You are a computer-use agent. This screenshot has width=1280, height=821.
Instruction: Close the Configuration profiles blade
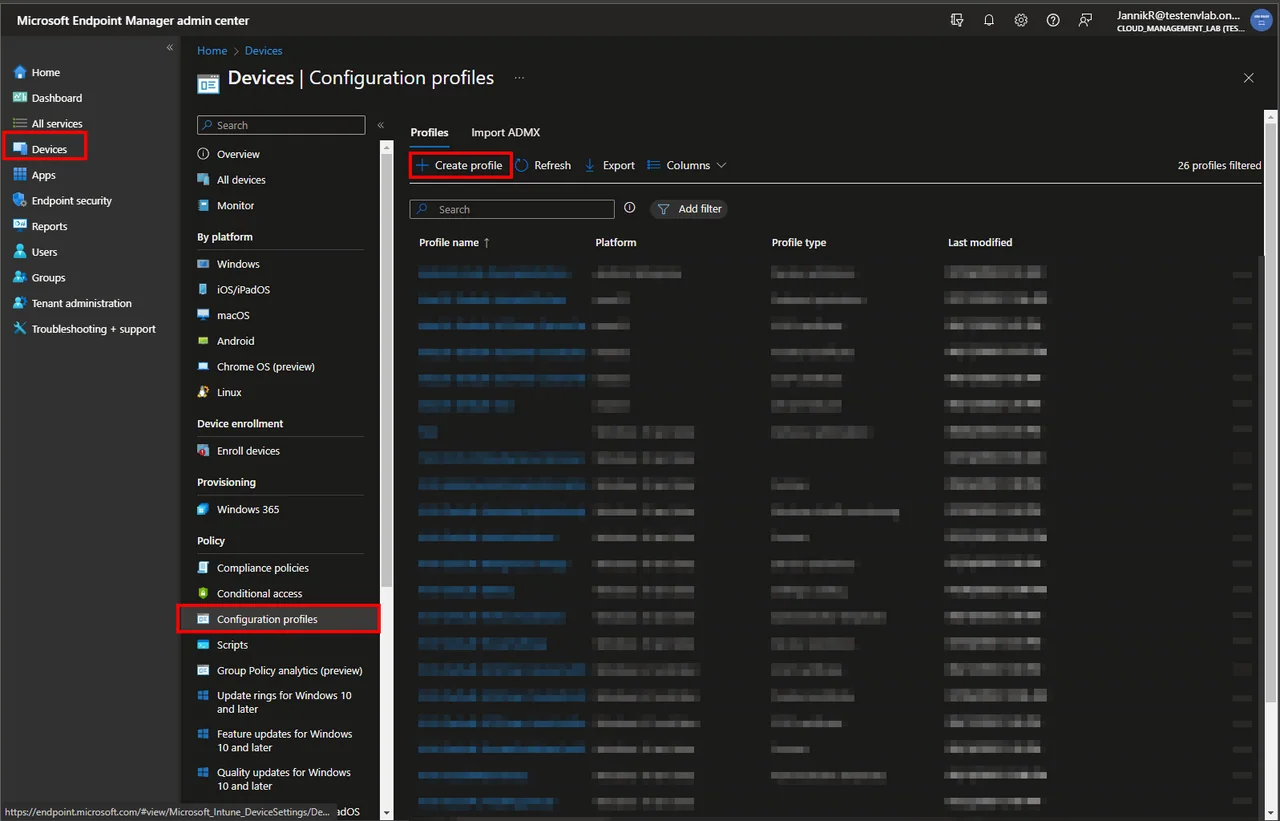click(1248, 78)
